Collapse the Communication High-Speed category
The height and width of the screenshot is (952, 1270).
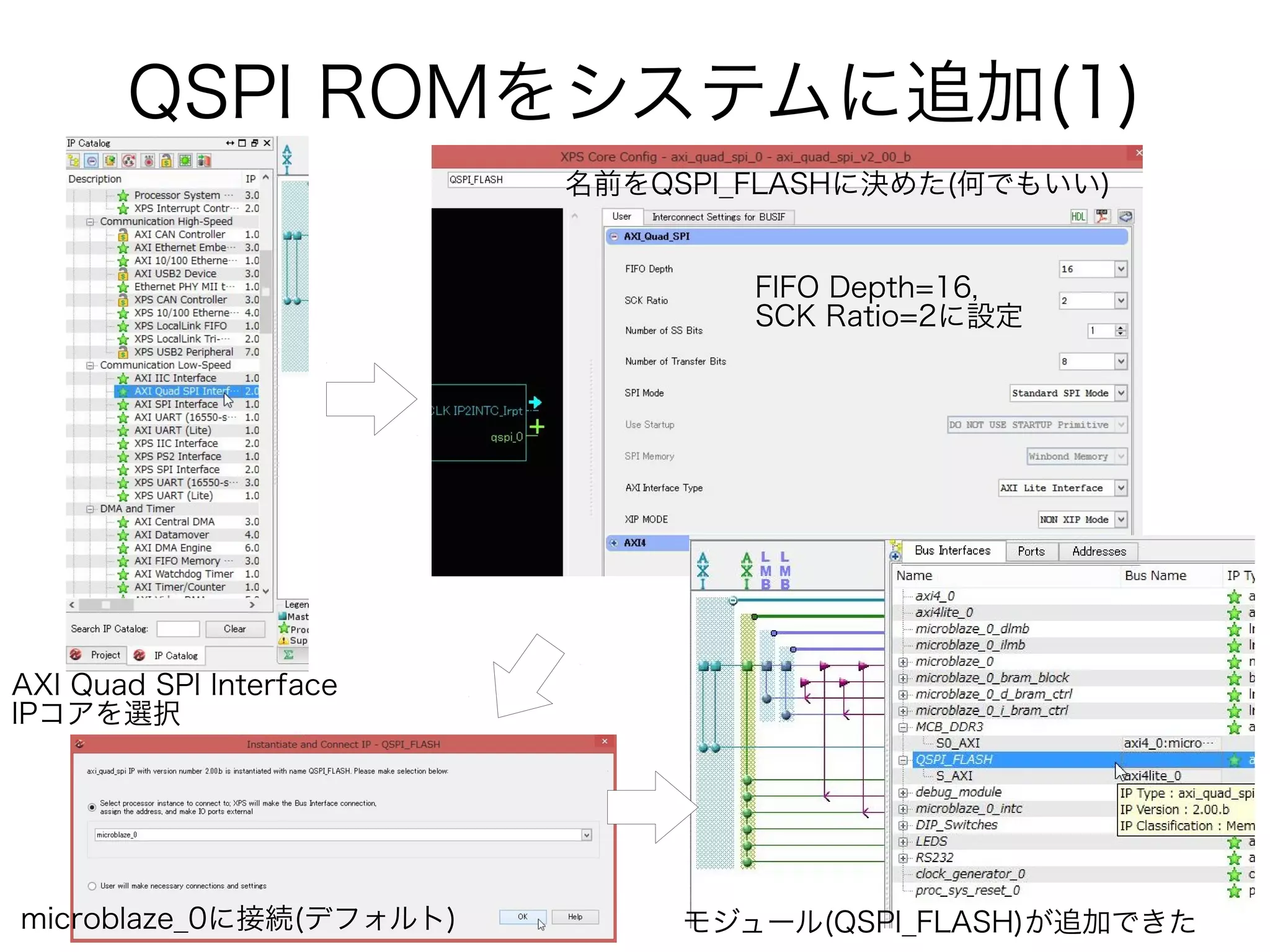90,222
